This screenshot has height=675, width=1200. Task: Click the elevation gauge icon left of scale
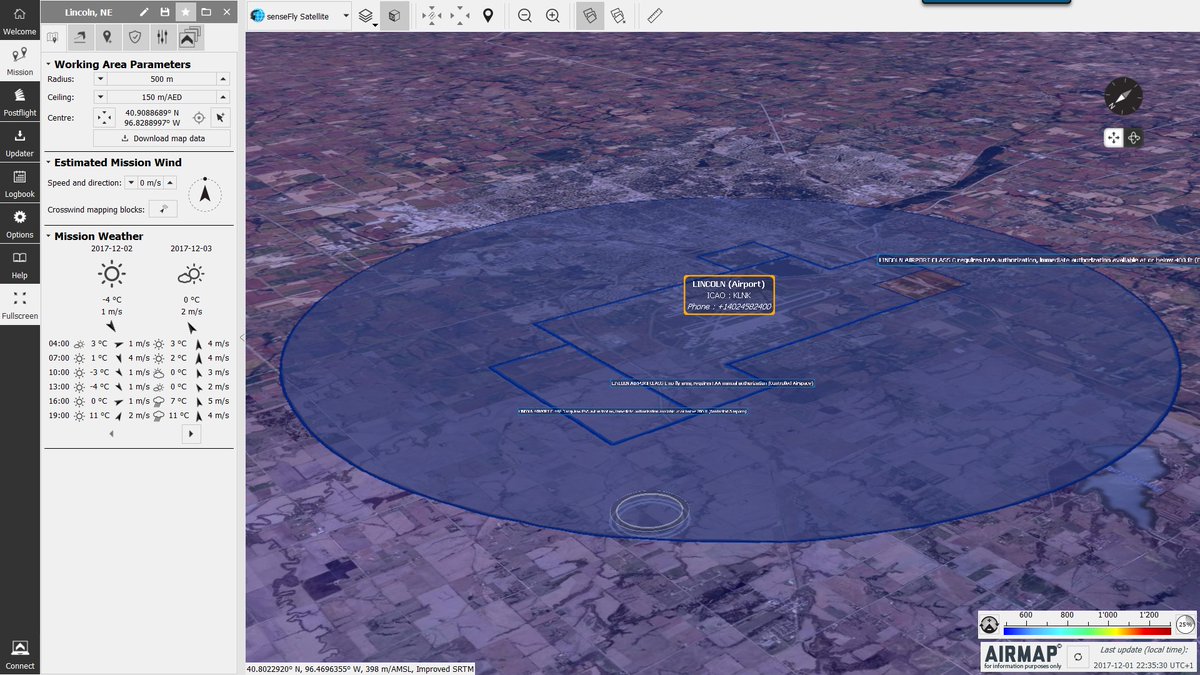tap(990, 625)
